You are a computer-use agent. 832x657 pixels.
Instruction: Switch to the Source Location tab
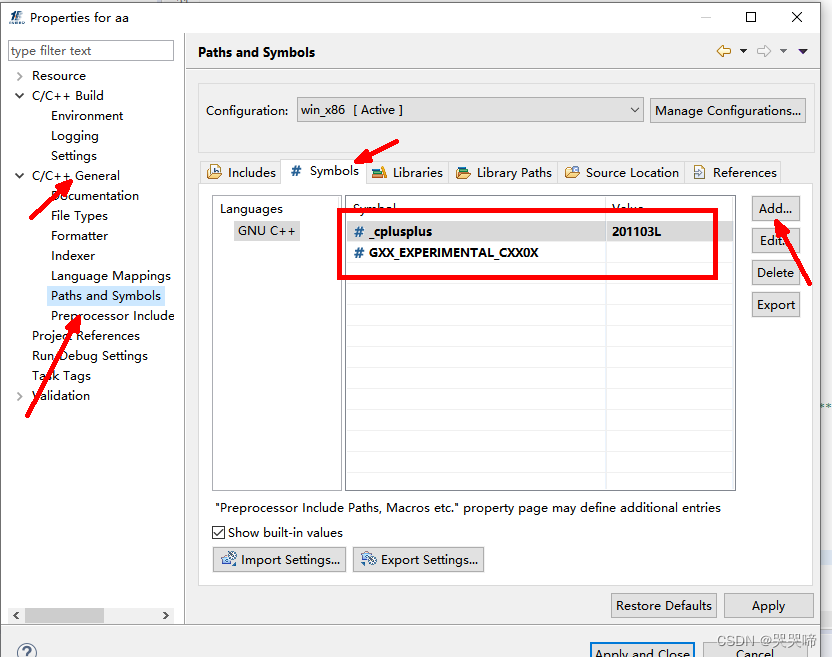[x=622, y=172]
